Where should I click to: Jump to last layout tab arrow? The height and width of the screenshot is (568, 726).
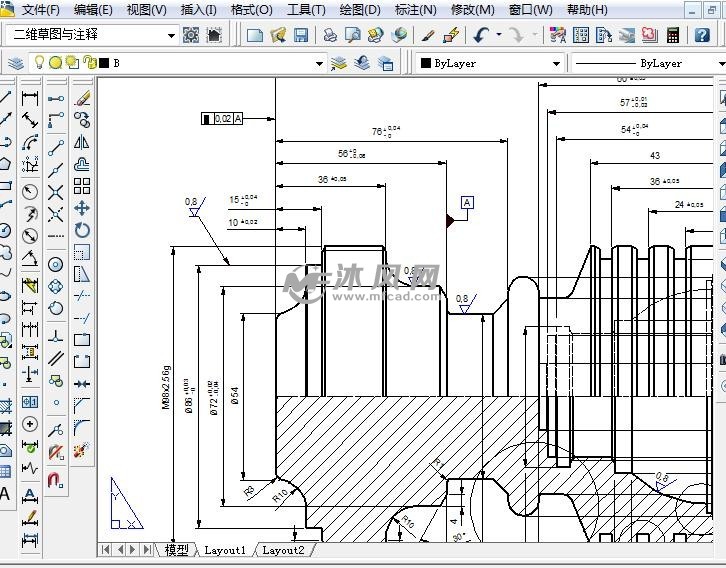[147, 549]
